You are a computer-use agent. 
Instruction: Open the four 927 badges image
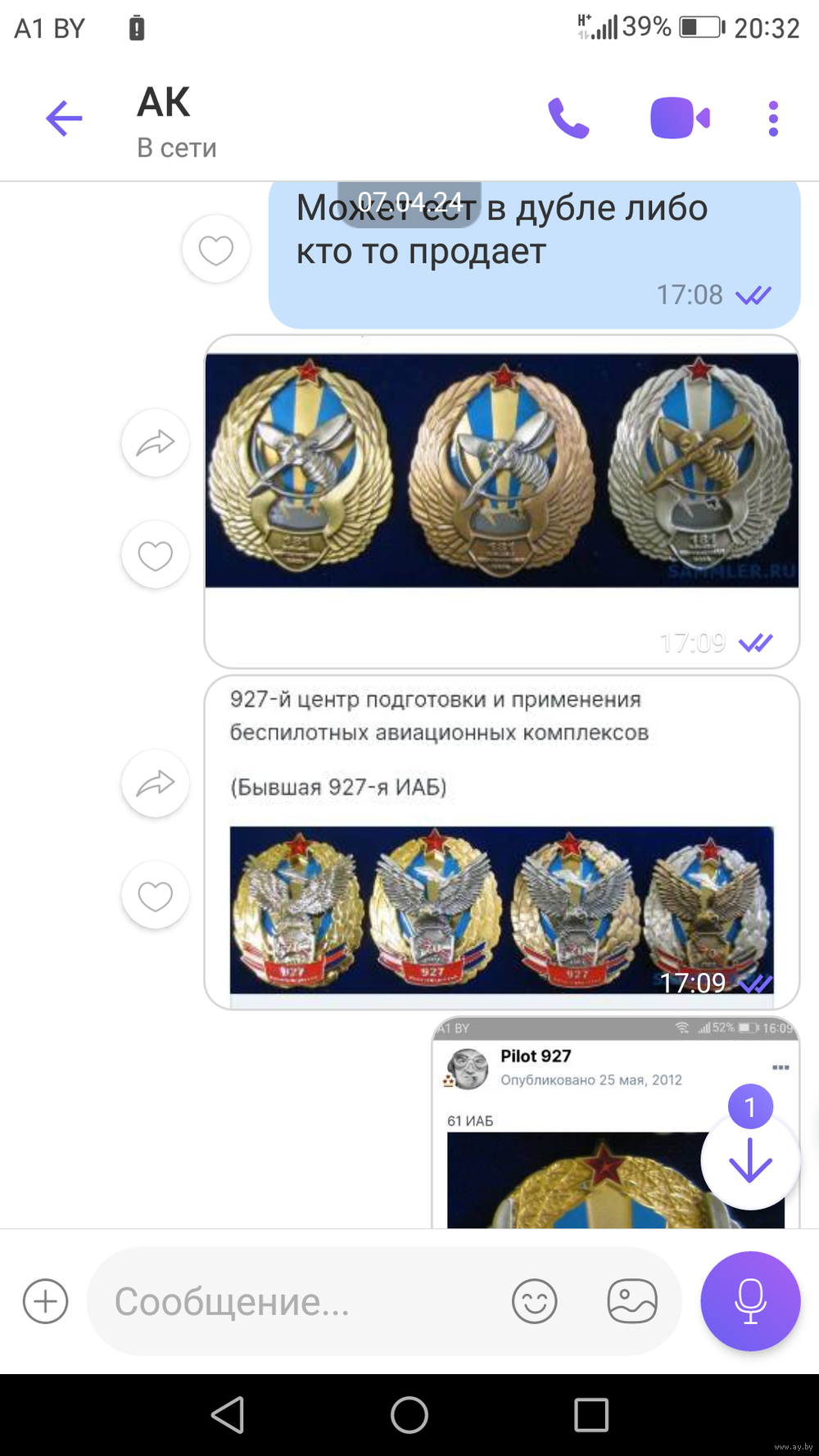pyautogui.click(x=502, y=910)
